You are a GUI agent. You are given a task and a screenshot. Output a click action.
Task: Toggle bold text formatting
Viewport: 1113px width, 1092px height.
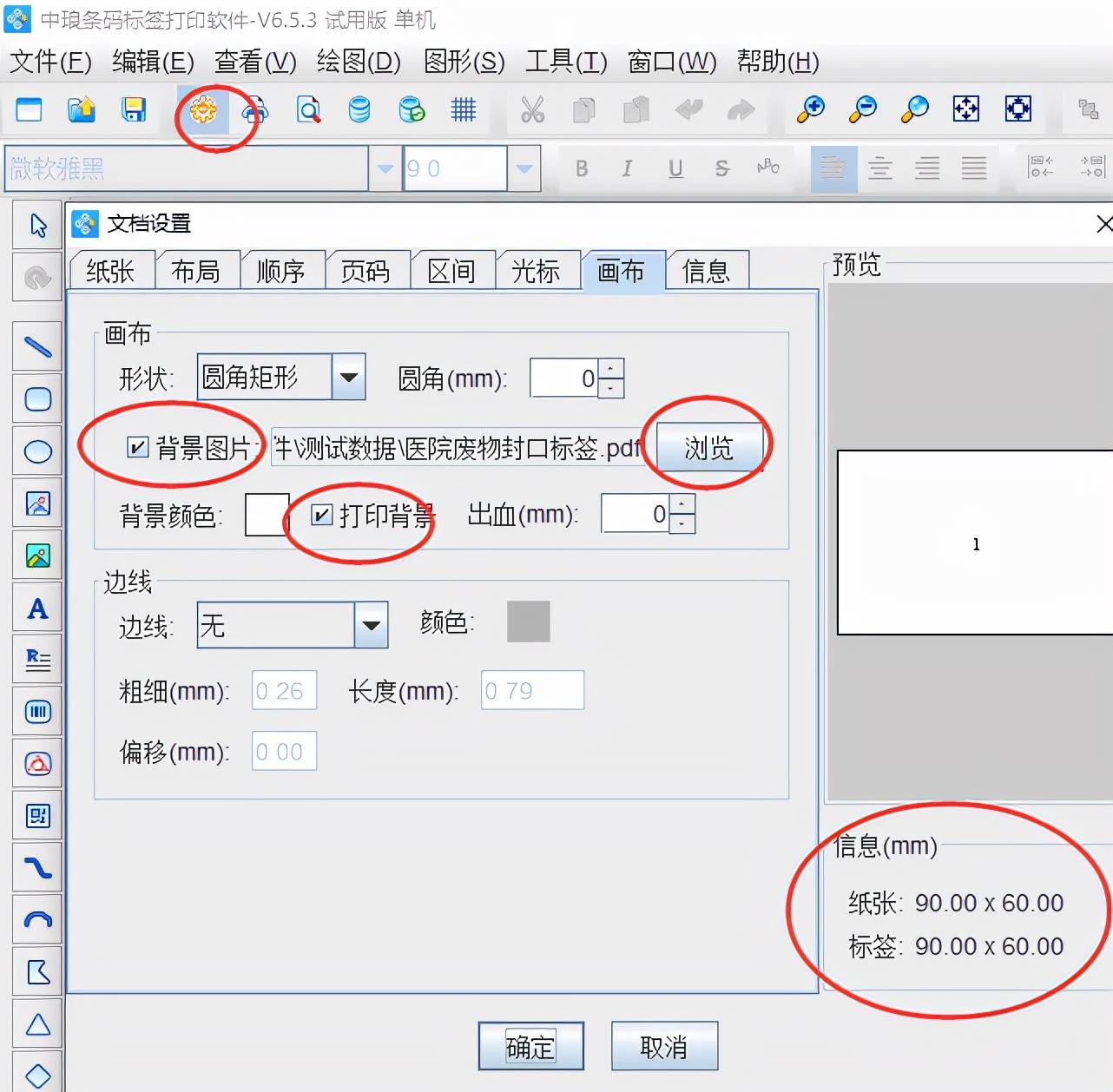pyautogui.click(x=582, y=168)
